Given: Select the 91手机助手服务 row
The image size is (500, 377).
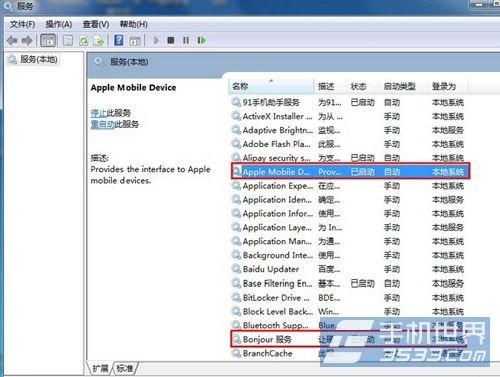Looking at the screenshot, I should point(348,102).
